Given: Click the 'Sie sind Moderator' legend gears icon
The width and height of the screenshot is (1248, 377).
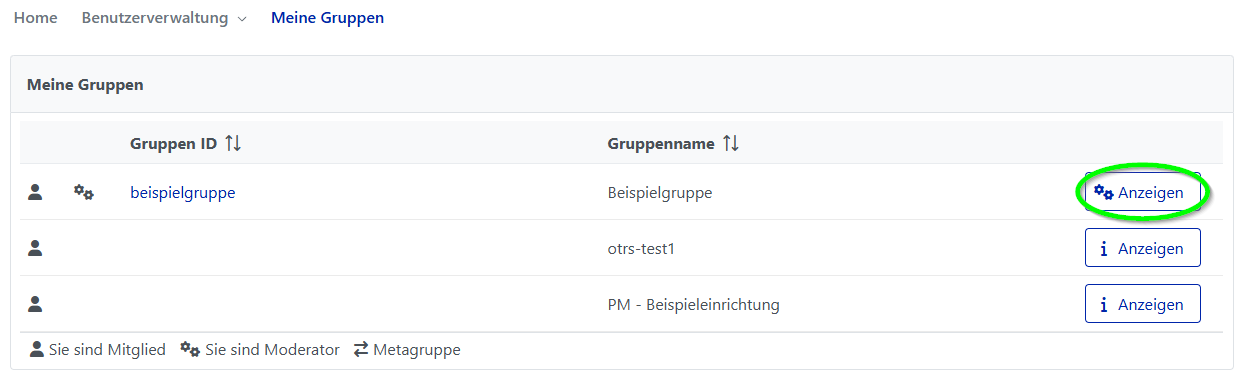Looking at the screenshot, I should (x=190, y=350).
